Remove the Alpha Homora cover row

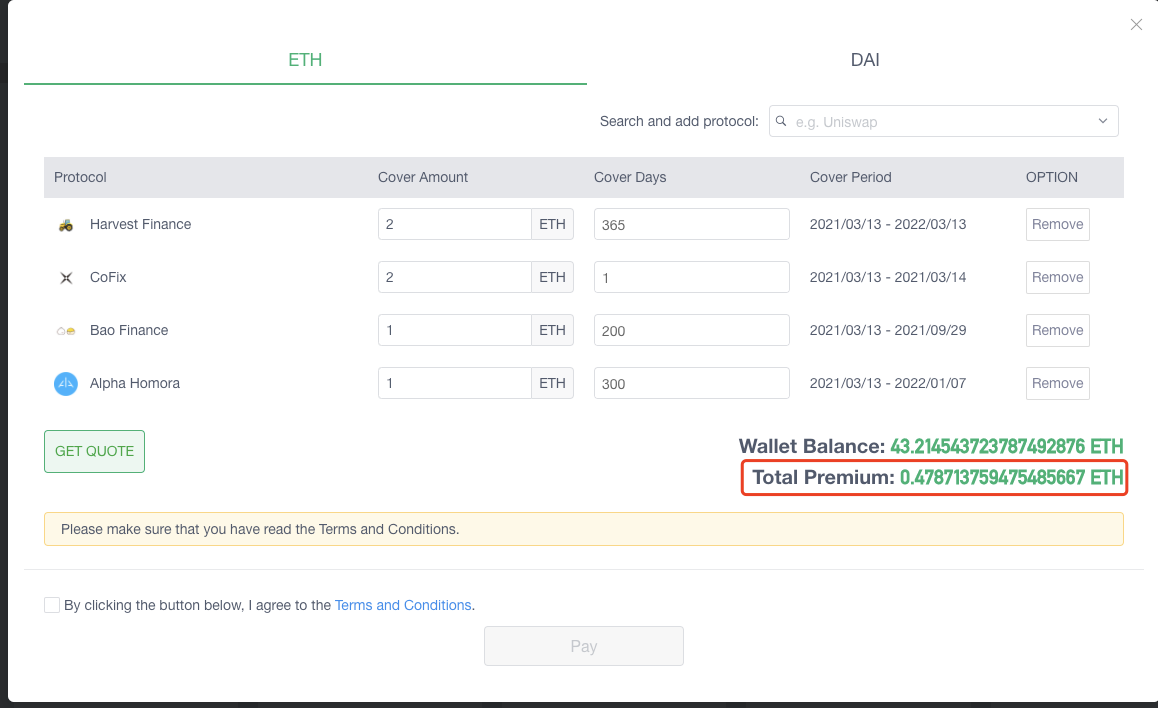click(x=1058, y=383)
